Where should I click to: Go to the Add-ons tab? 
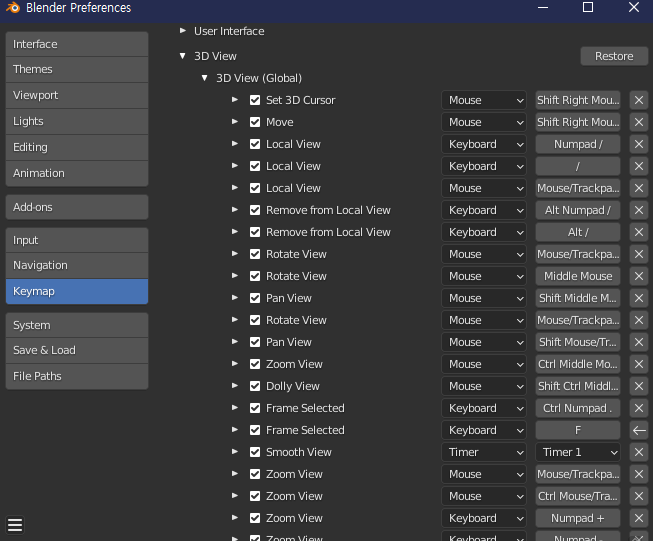pos(77,207)
